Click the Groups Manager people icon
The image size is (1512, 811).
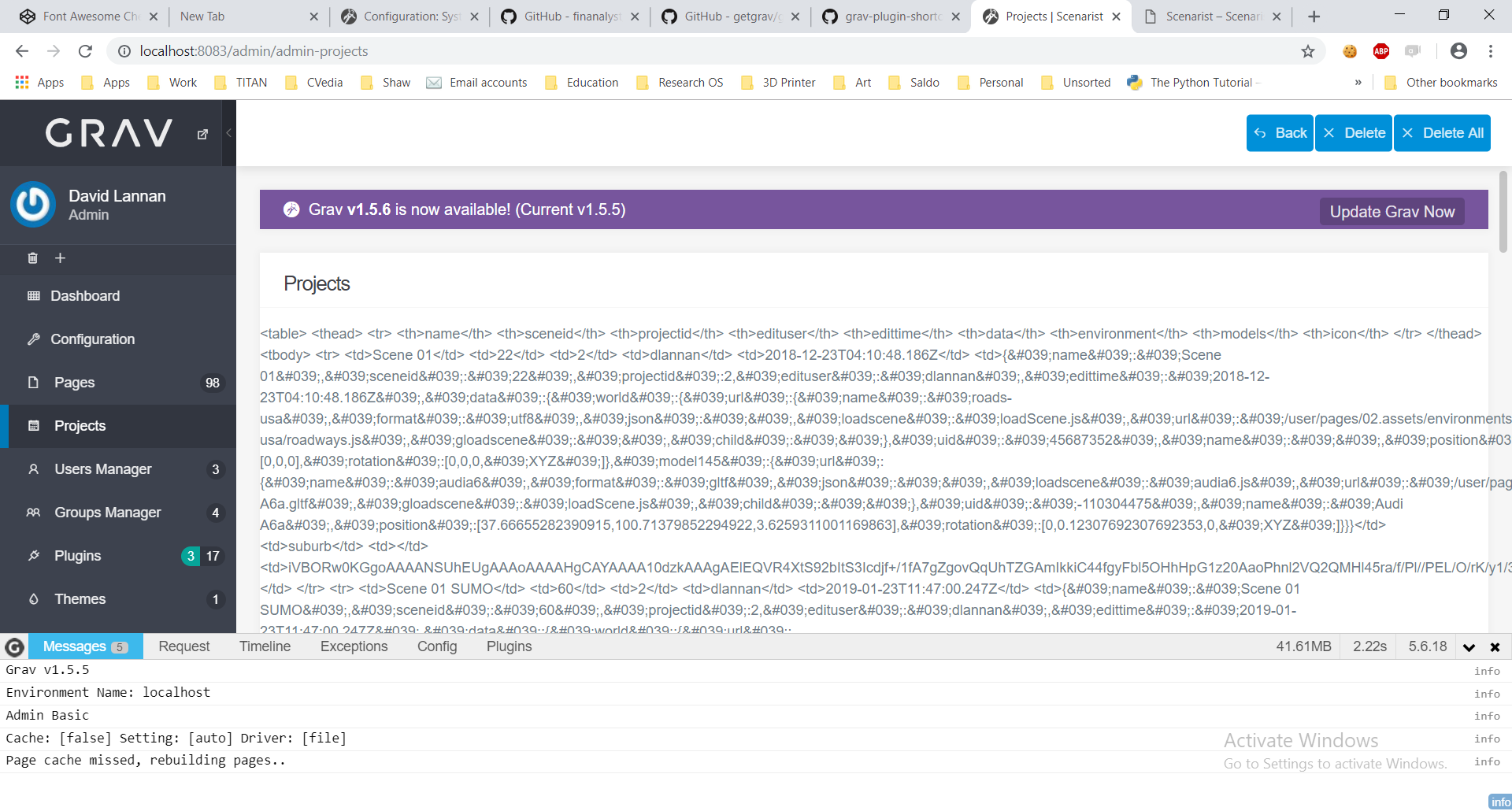click(x=33, y=513)
